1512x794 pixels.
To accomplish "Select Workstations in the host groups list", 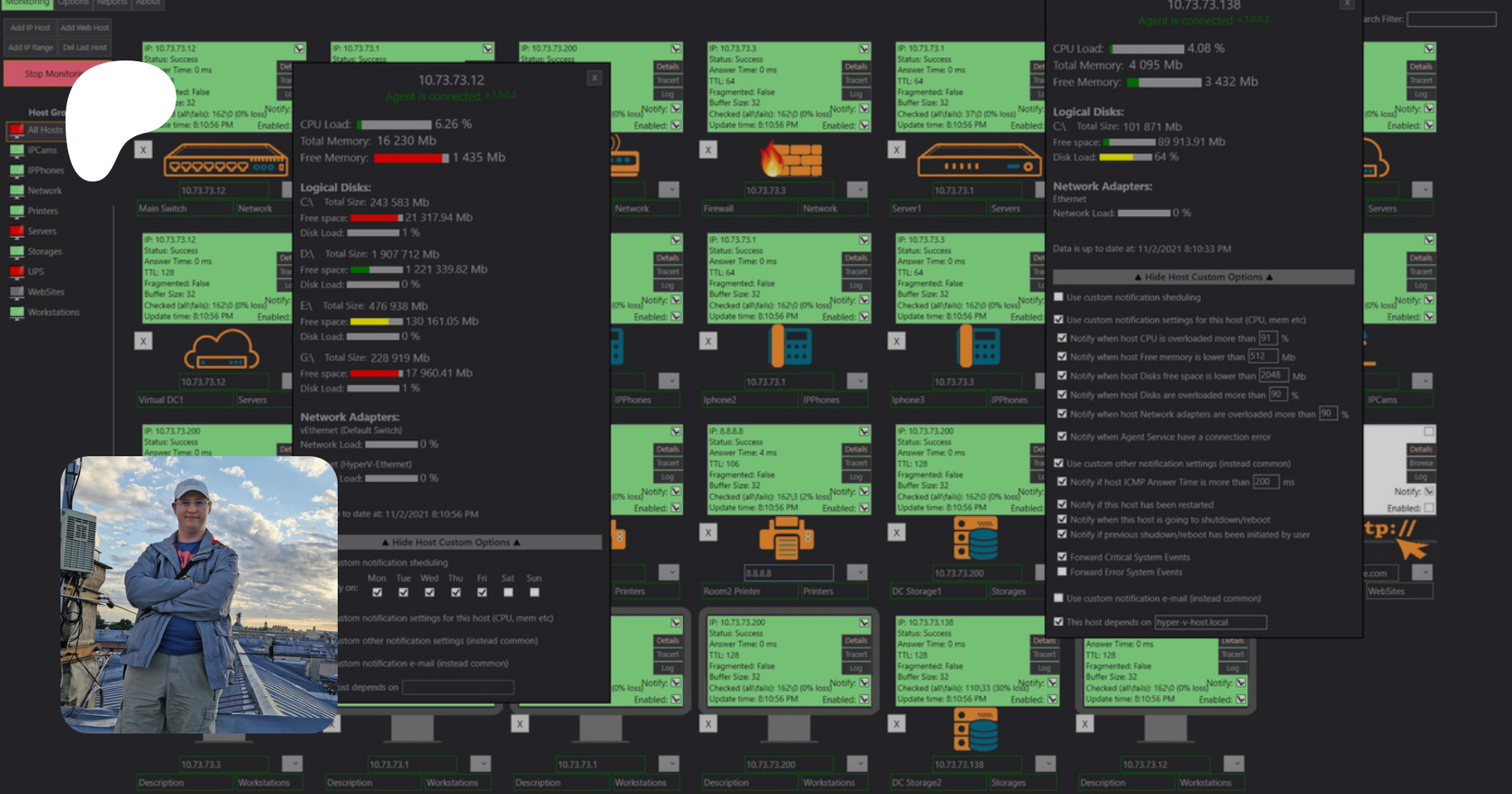I will coord(53,313).
